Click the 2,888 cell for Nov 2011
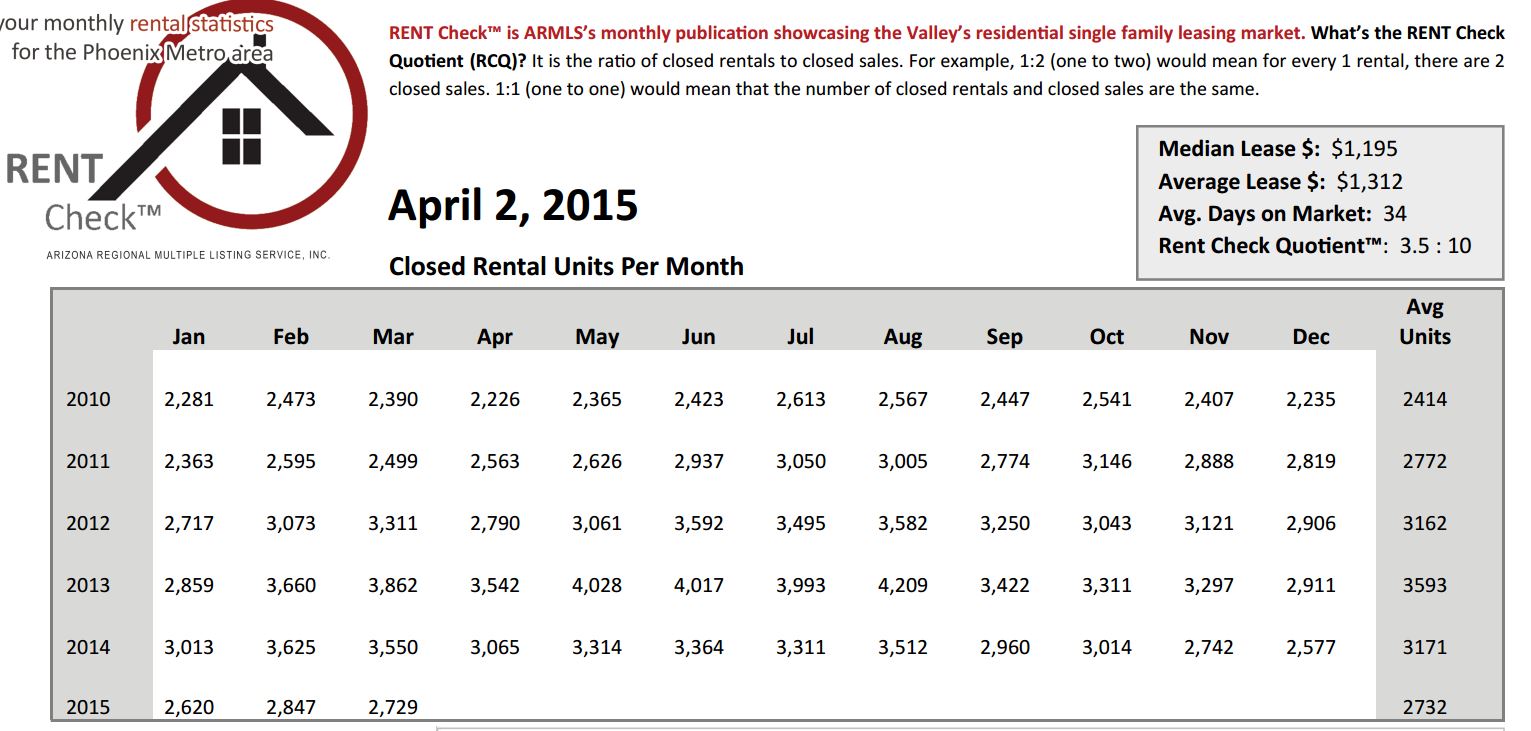 (1209, 462)
